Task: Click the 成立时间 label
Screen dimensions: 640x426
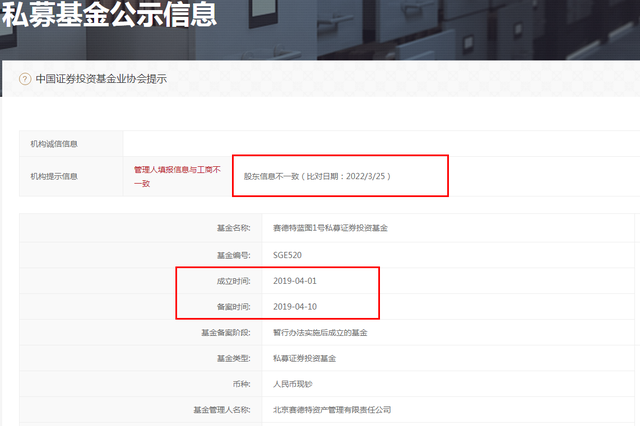Action: point(233,281)
